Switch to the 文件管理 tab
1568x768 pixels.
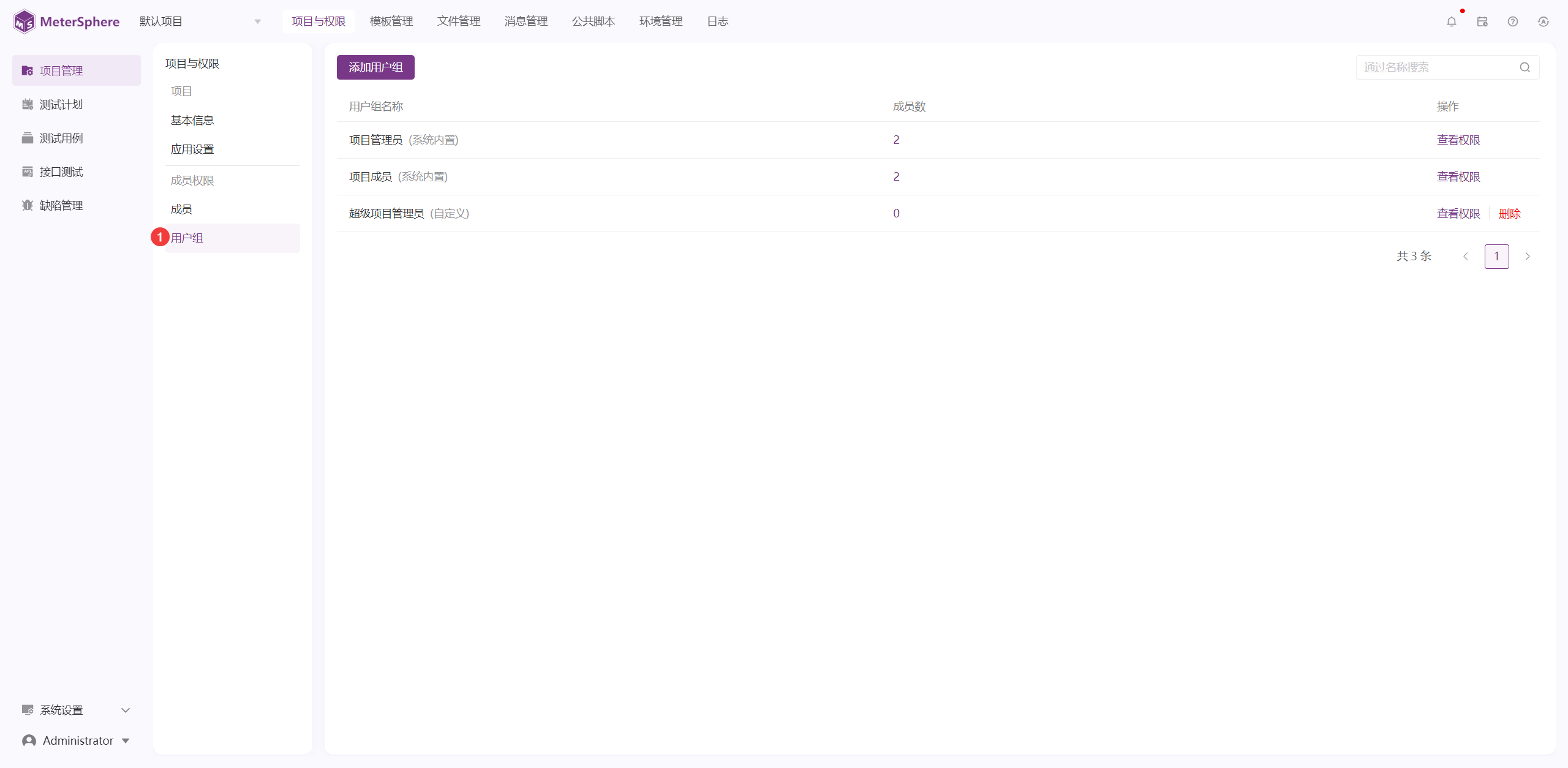(x=459, y=21)
